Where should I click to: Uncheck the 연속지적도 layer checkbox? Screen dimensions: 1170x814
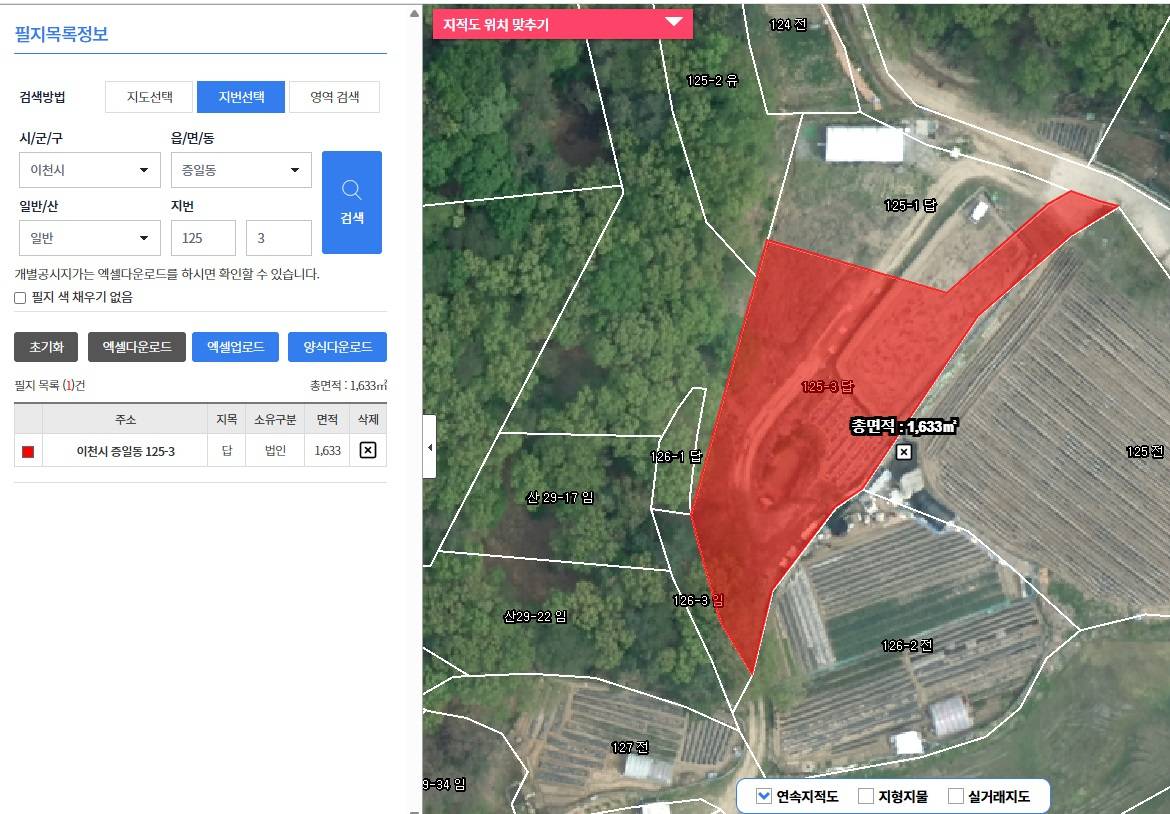coord(763,796)
